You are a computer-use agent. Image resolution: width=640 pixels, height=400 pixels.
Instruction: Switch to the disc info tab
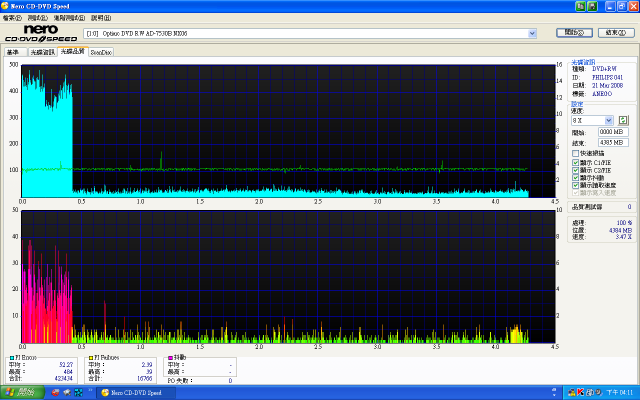pyautogui.click(x=42, y=52)
